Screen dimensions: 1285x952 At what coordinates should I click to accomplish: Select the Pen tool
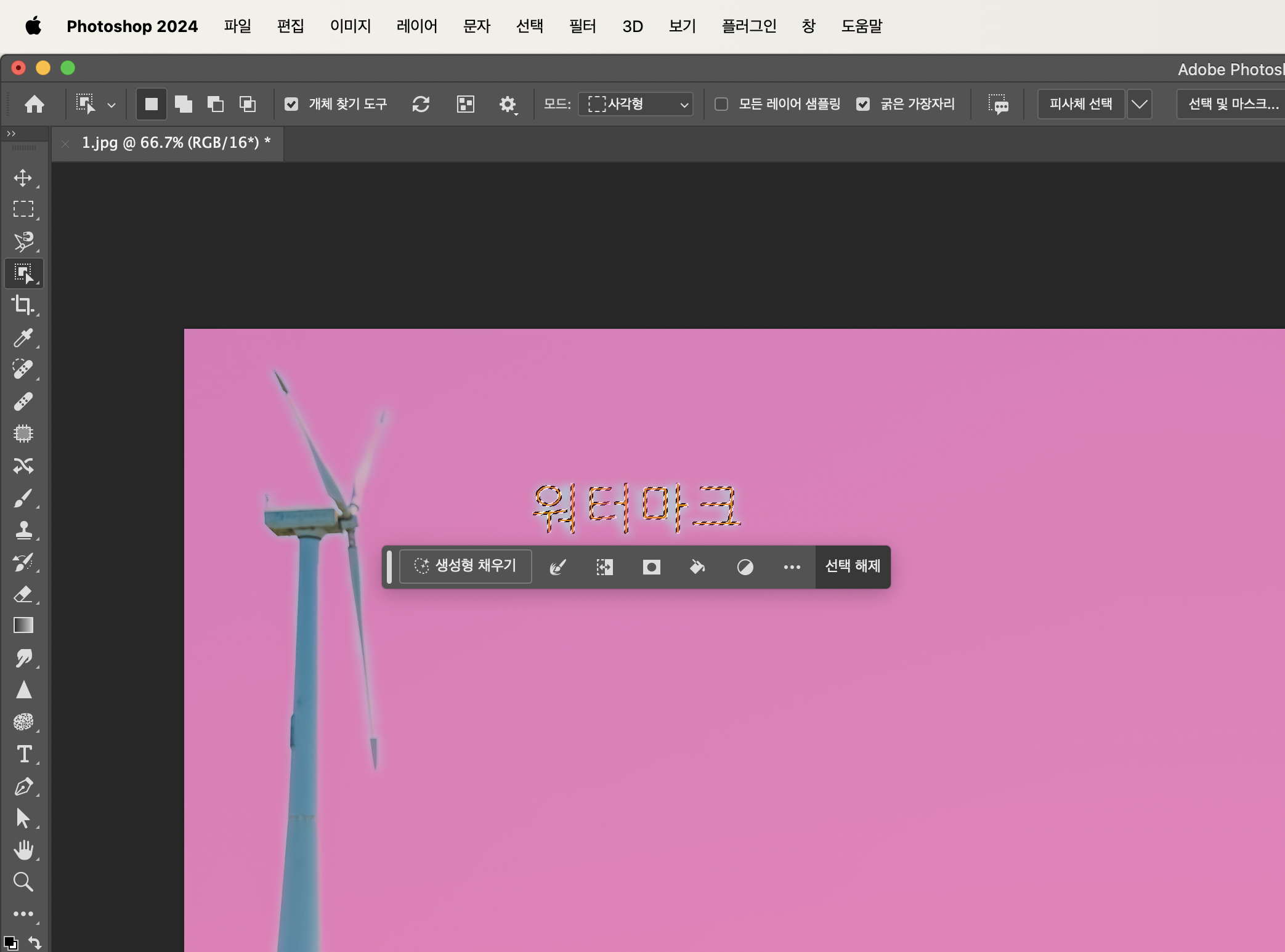tap(23, 786)
